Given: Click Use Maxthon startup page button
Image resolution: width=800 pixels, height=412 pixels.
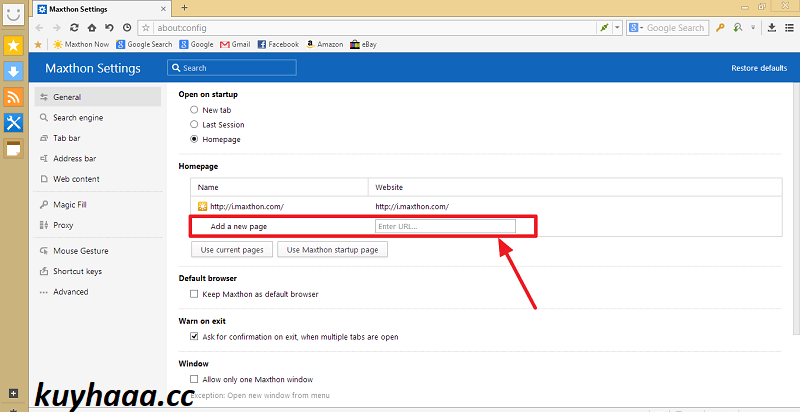Looking at the screenshot, I should (x=332, y=250).
